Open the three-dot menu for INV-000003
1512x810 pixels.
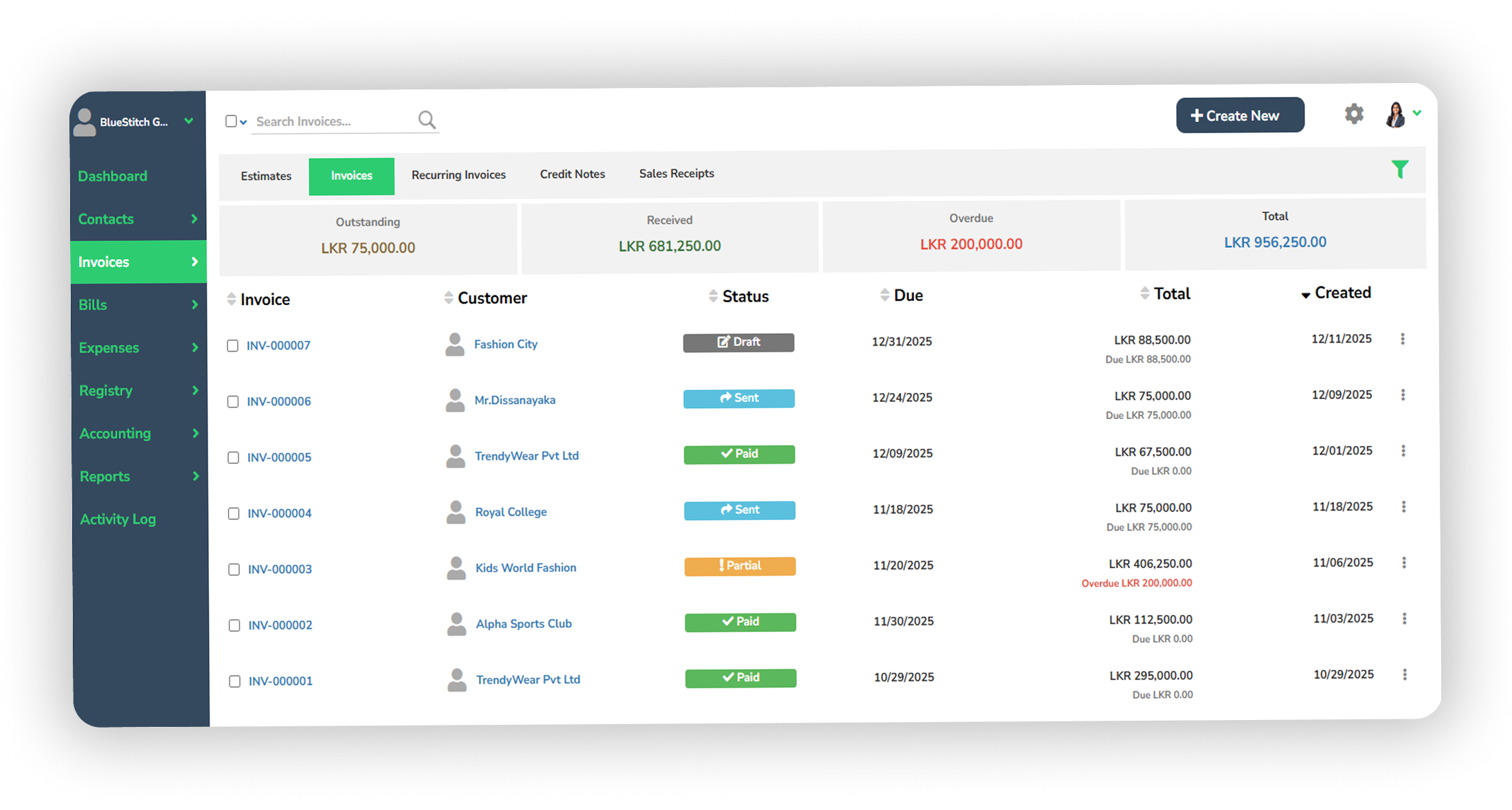pyautogui.click(x=1403, y=562)
